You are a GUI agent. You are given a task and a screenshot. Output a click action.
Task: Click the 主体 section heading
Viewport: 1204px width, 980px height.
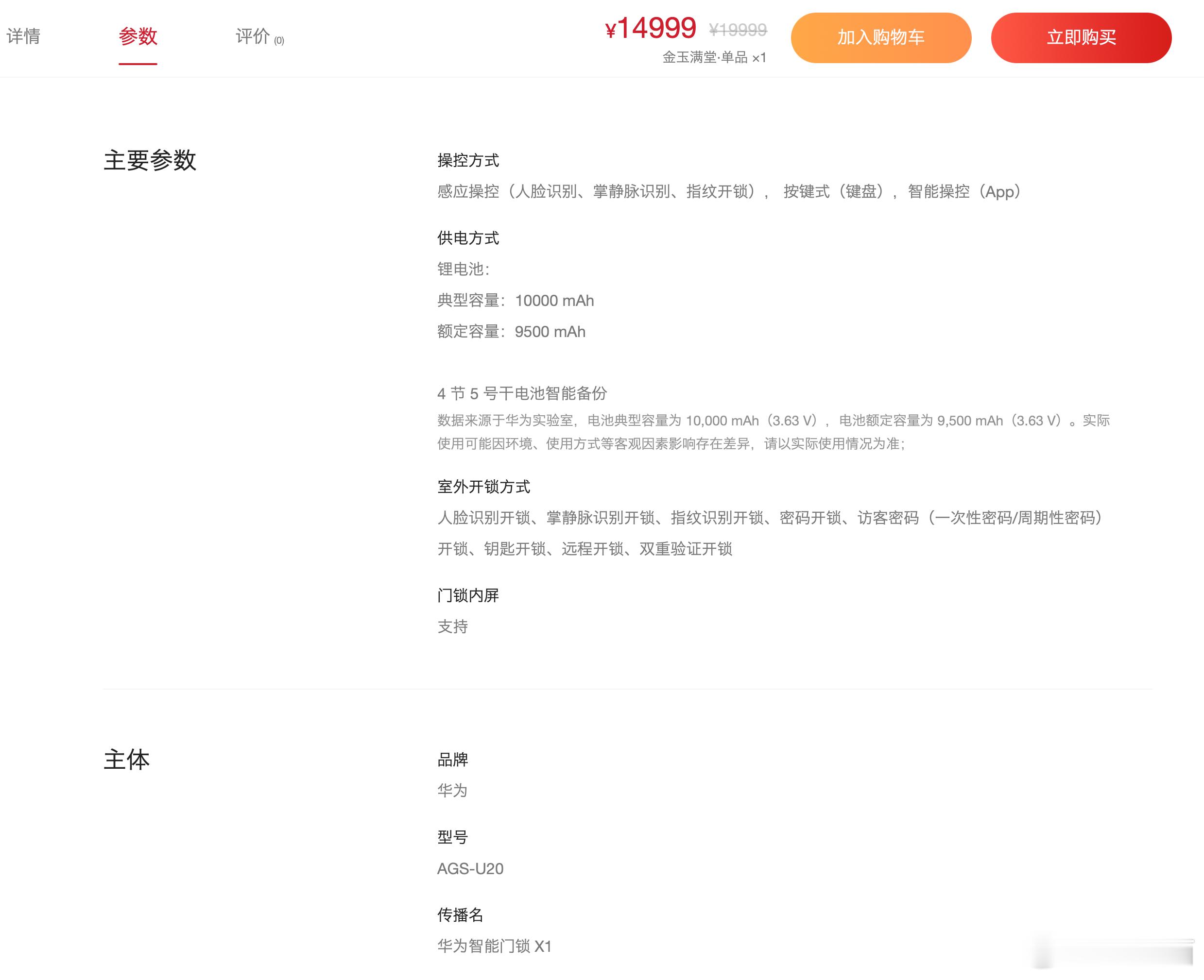[x=126, y=760]
